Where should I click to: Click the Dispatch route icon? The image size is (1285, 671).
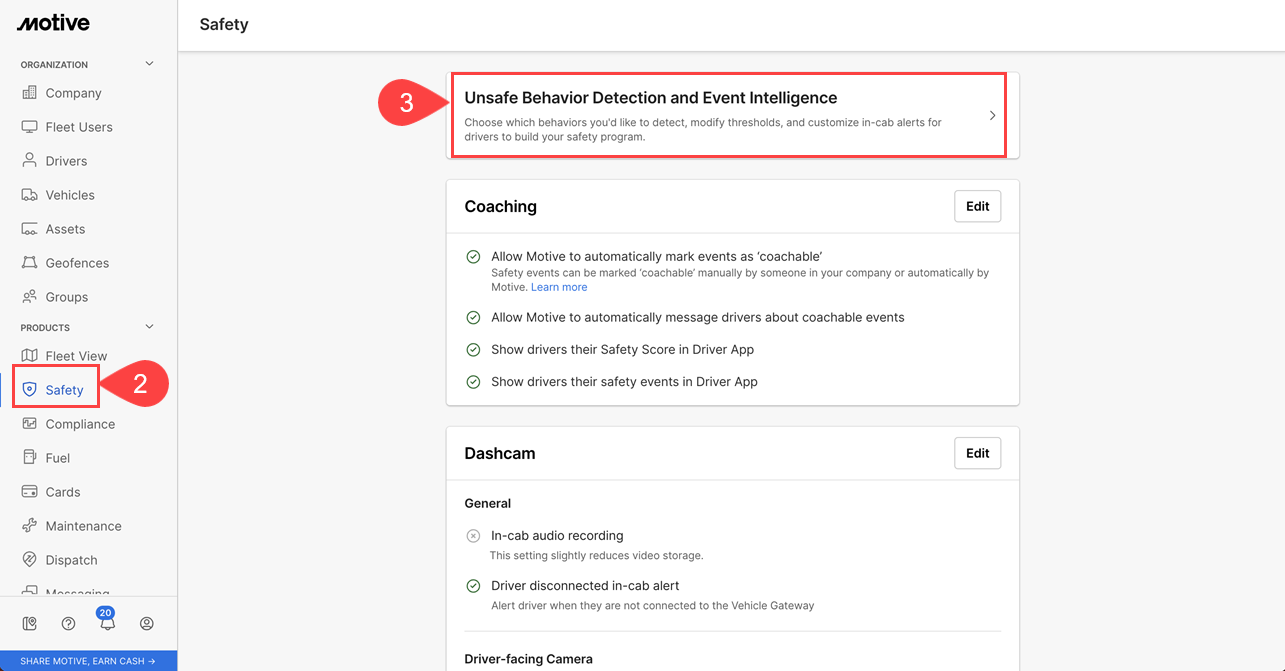coord(29,560)
